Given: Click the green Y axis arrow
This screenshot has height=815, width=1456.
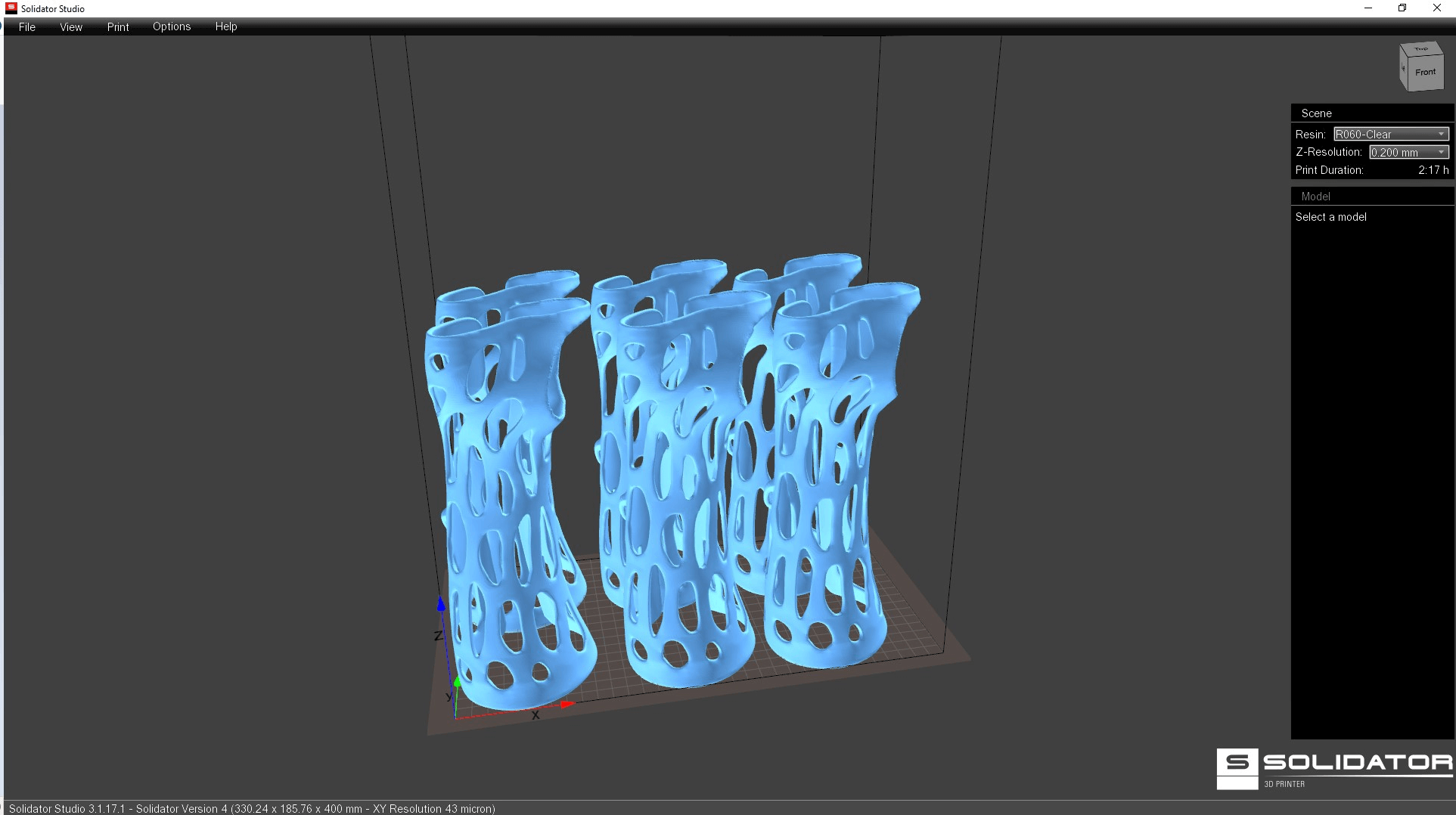Looking at the screenshot, I should (x=457, y=683).
